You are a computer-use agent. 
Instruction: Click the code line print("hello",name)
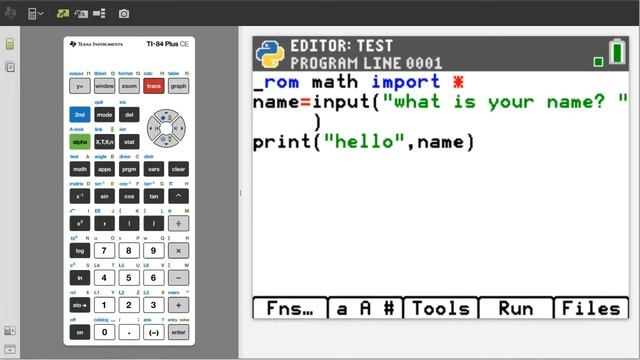[363, 142]
